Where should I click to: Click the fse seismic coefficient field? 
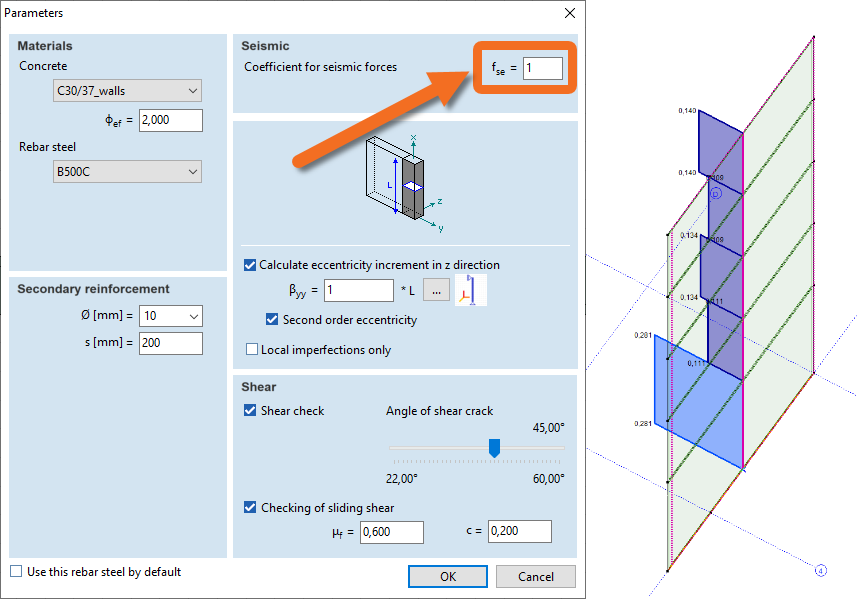coord(543,68)
